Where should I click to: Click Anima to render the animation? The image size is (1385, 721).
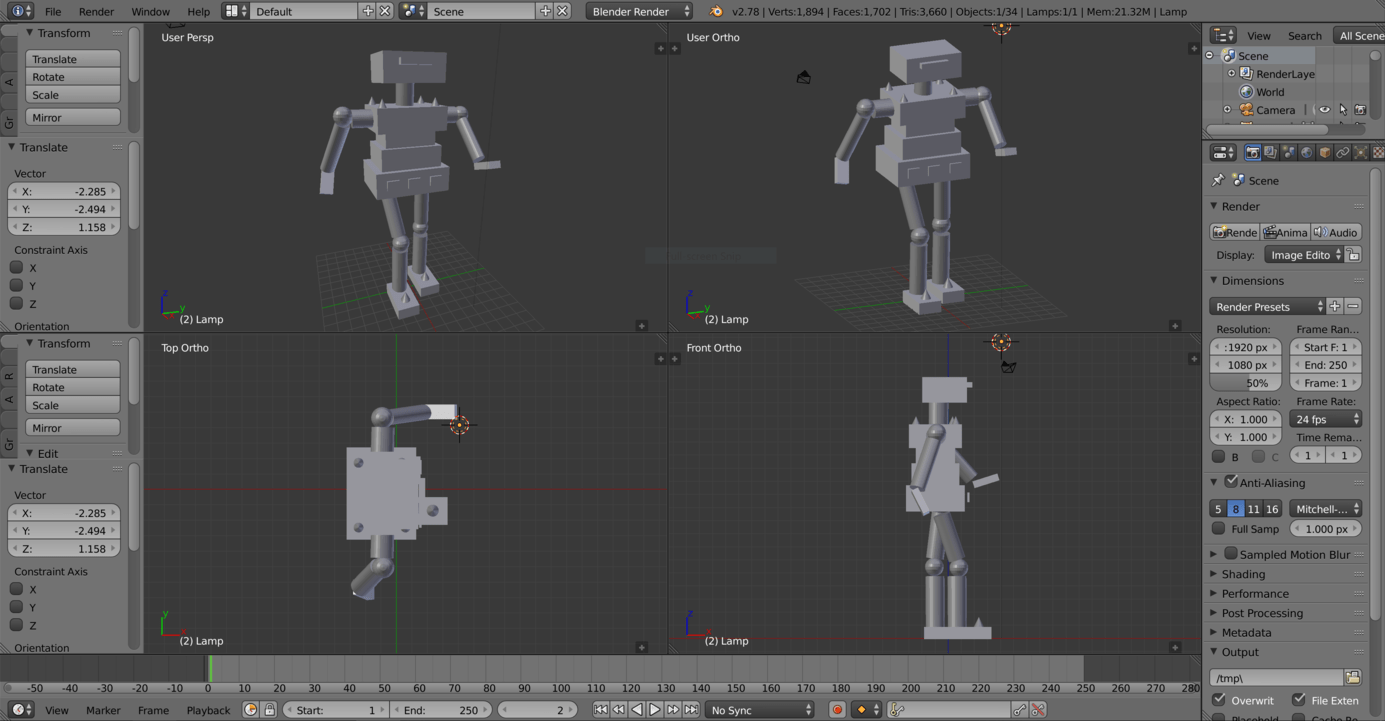[x=1286, y=231]
